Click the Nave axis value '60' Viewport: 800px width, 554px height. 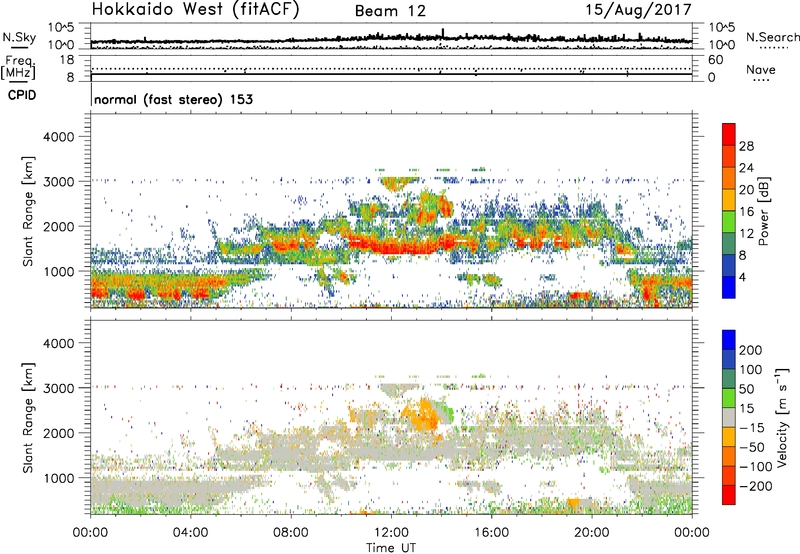(x=715, y=60)
